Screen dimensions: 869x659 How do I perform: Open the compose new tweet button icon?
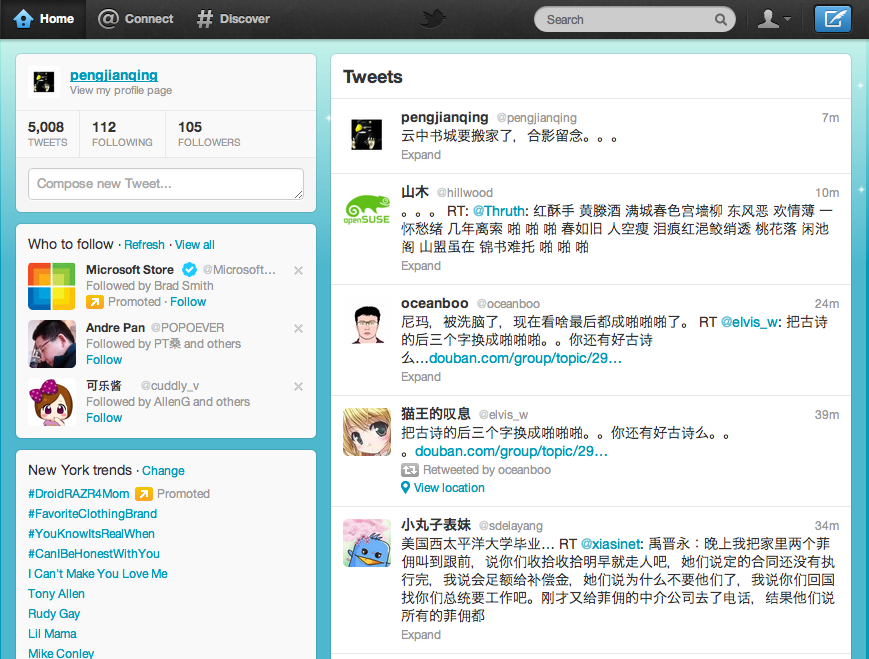[832, 19]
